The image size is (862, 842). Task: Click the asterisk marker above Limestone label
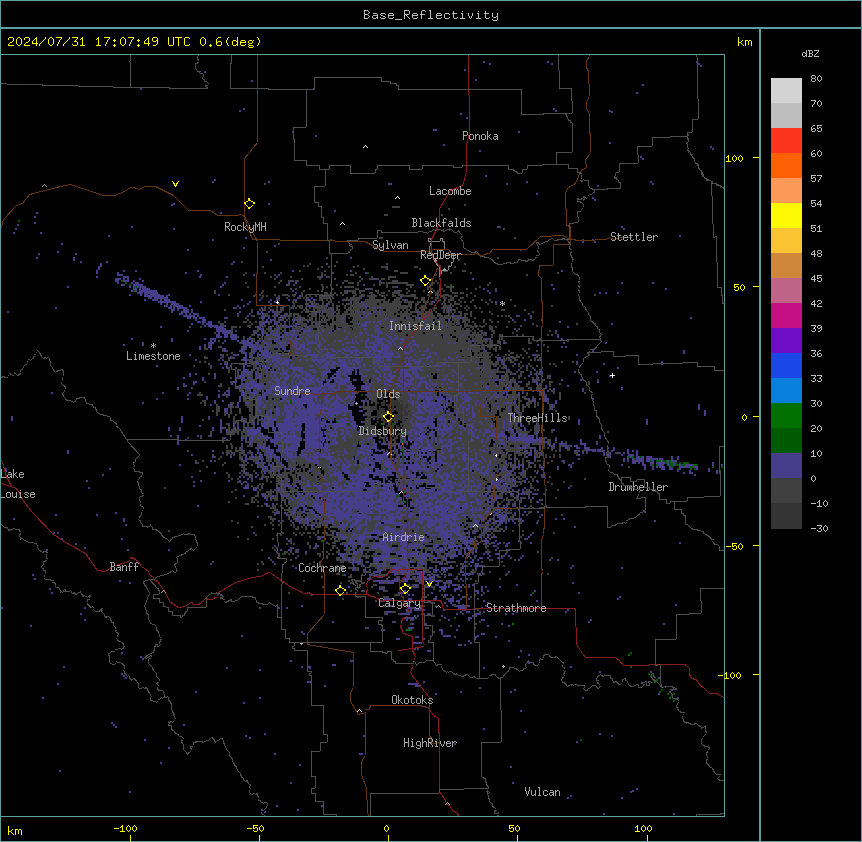[x=153, y=346]
